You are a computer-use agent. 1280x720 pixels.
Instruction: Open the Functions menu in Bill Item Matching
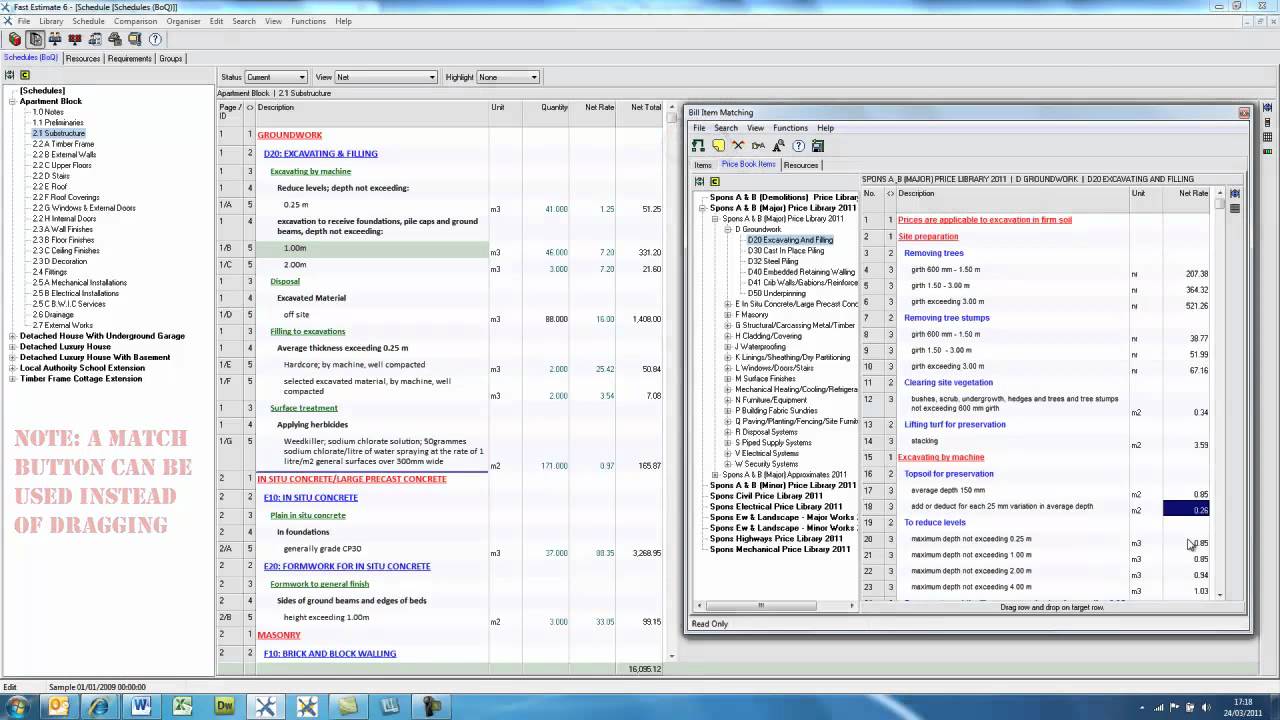790,128
